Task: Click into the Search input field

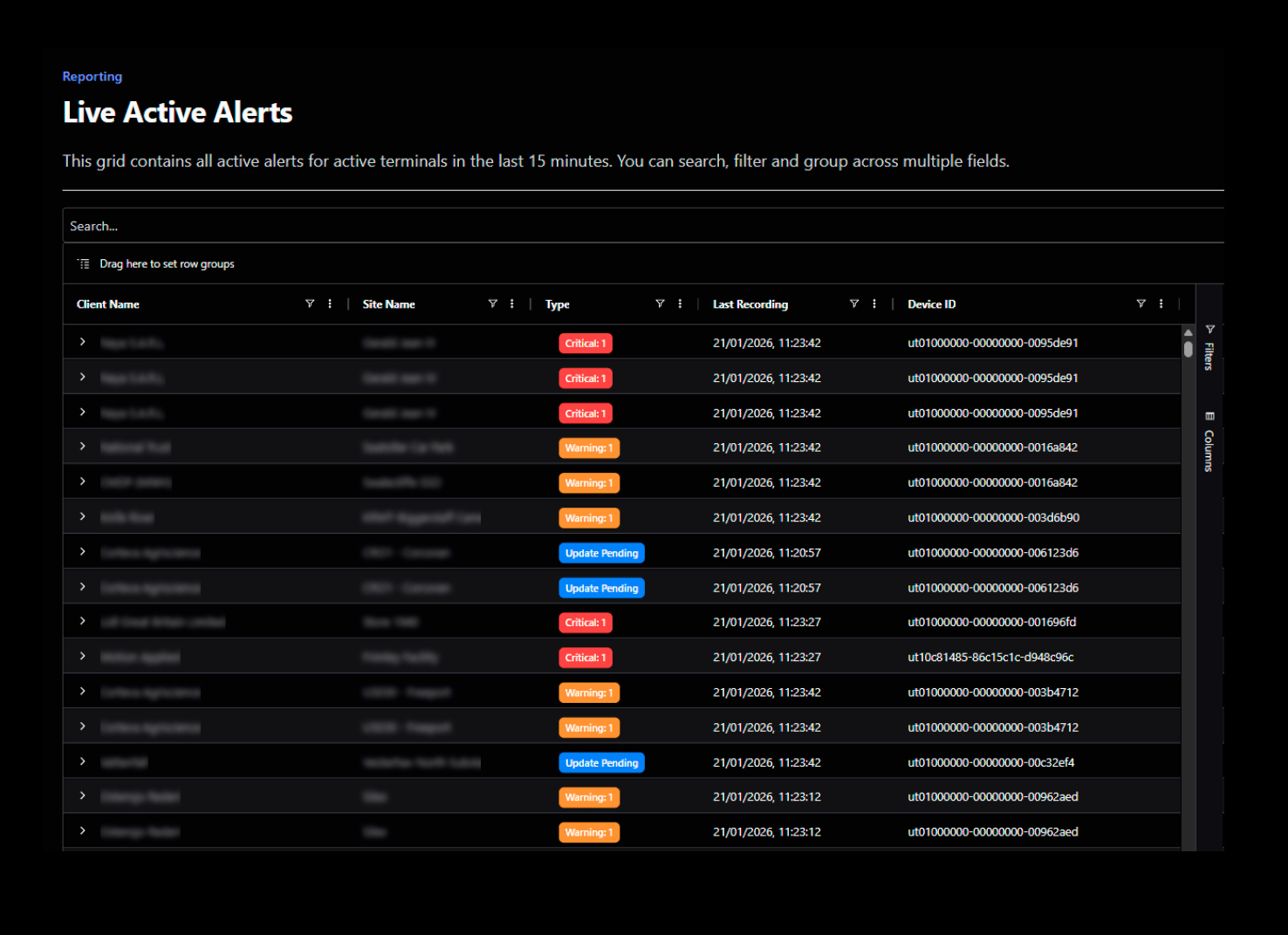Action: click(x=611, y=226)
